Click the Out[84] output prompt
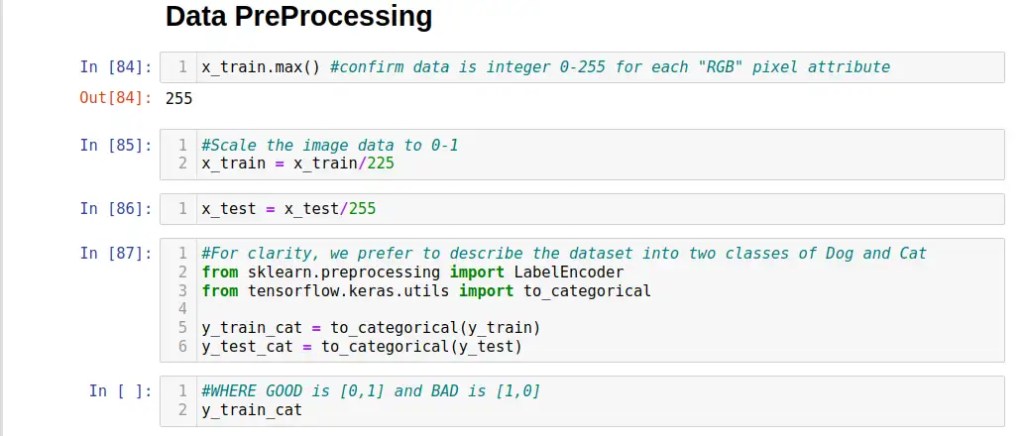1024x436 pixels. coord(116,98)
